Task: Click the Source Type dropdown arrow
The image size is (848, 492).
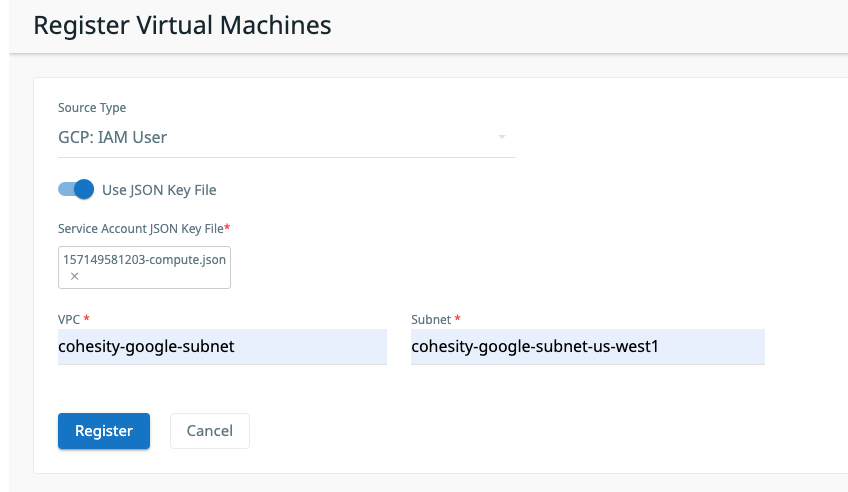Action: point(502,137)
